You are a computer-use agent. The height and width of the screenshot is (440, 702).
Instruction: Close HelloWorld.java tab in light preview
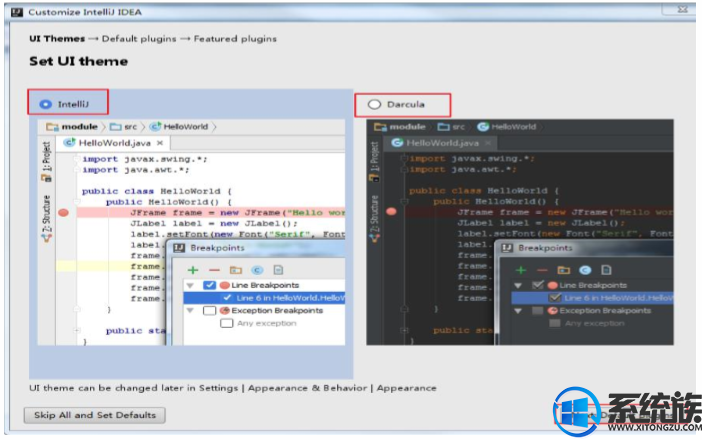point(160,143)
